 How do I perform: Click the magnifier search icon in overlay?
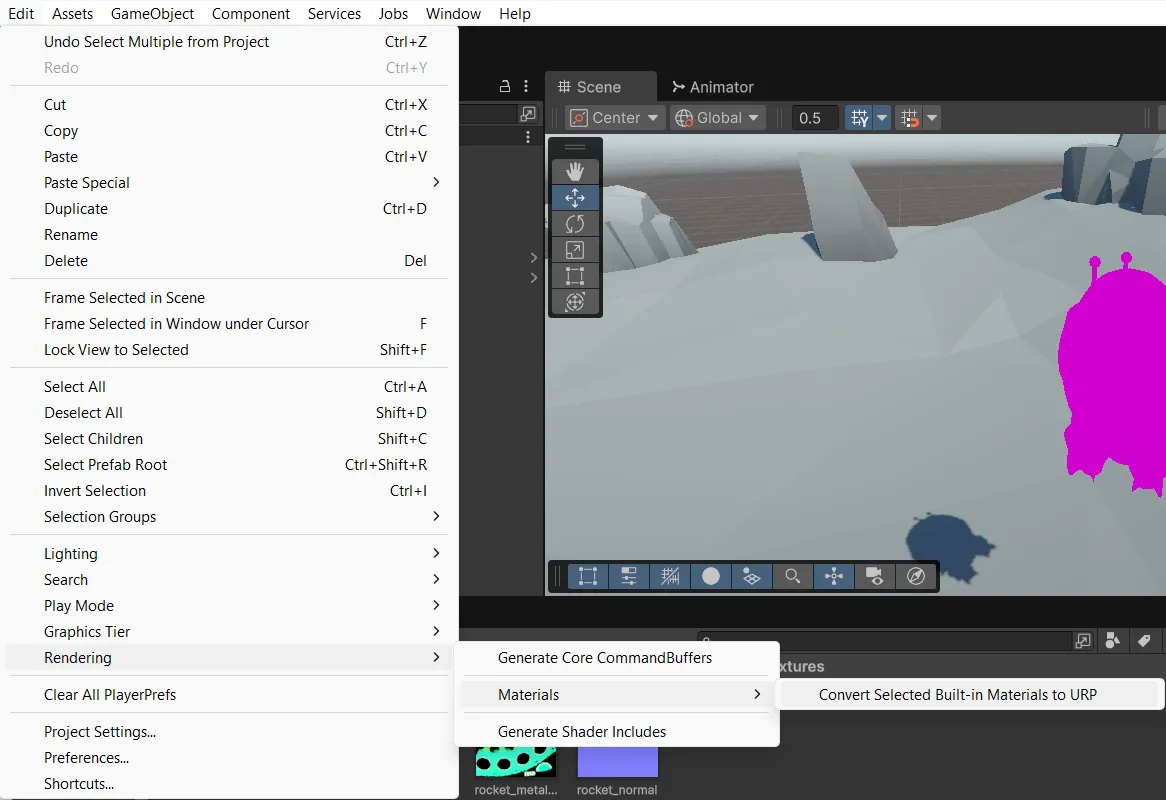pyautogui.click(x=793, y=576)
